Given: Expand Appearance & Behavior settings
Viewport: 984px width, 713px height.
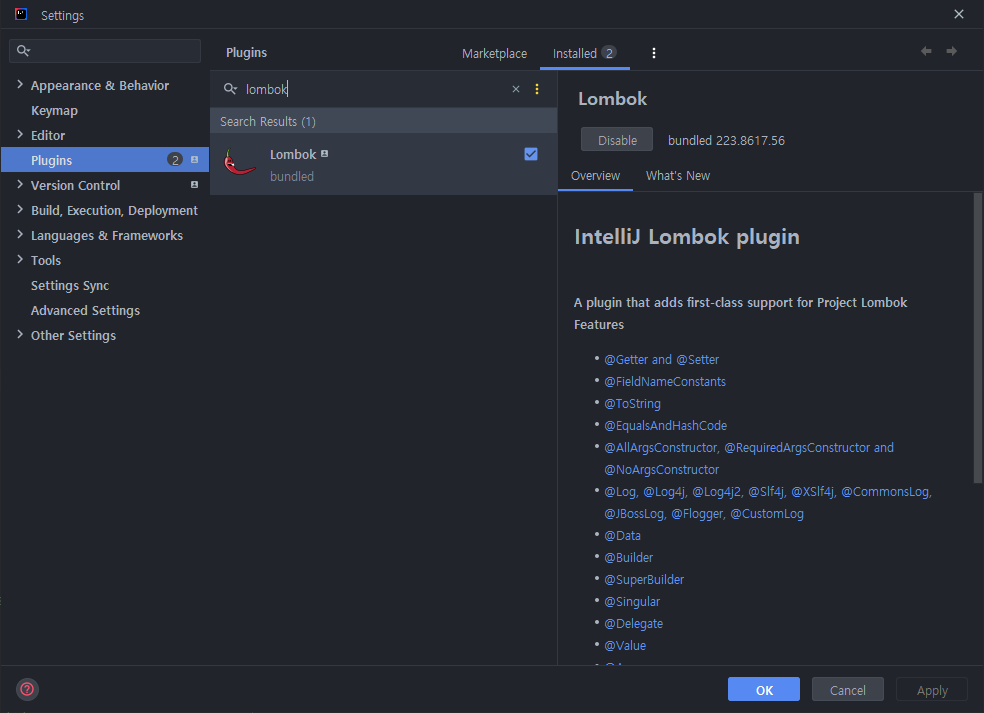Looking at the screenshot, I should click(x=19, y=85).
